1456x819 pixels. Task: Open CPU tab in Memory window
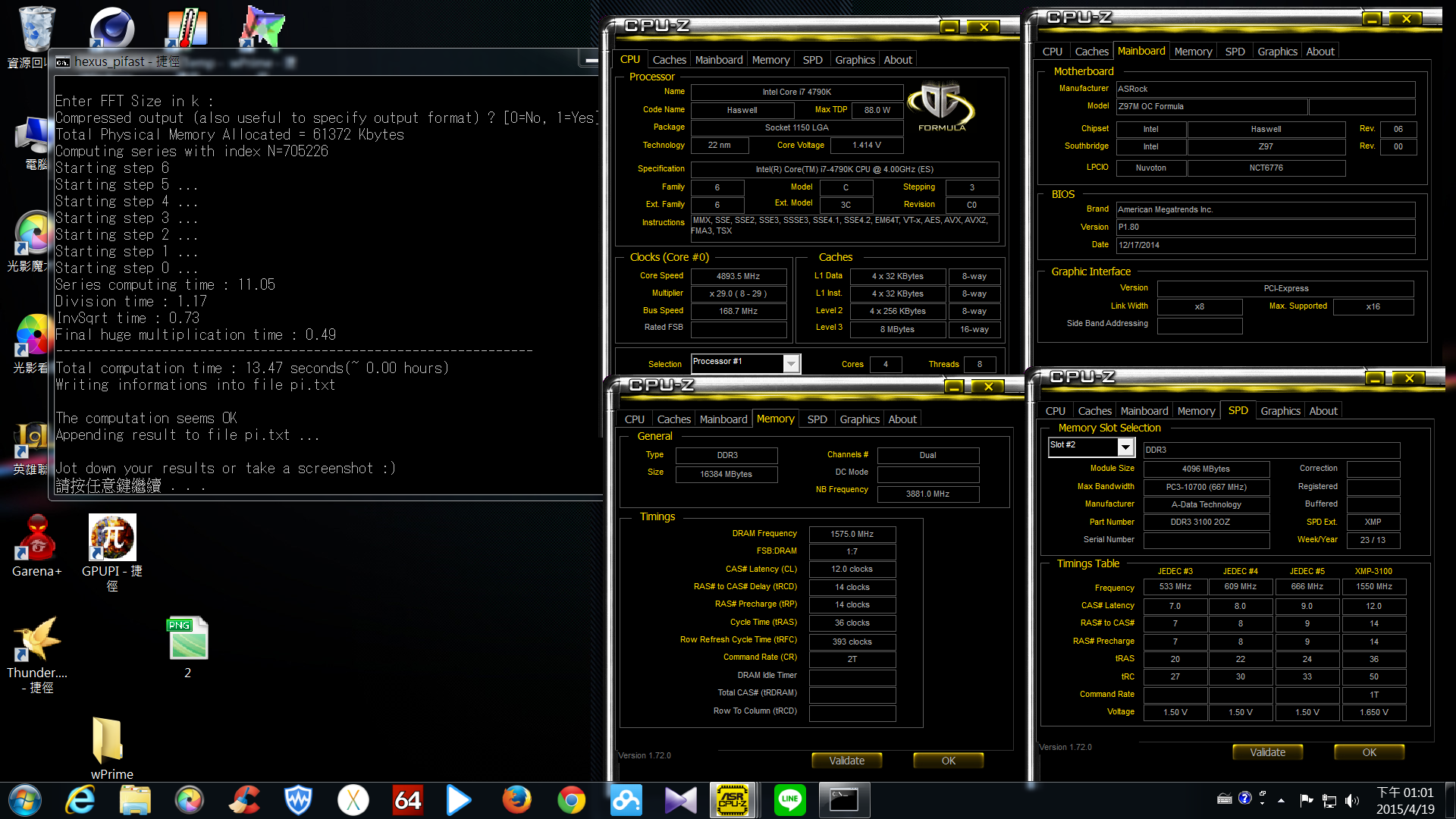point(634,419)
